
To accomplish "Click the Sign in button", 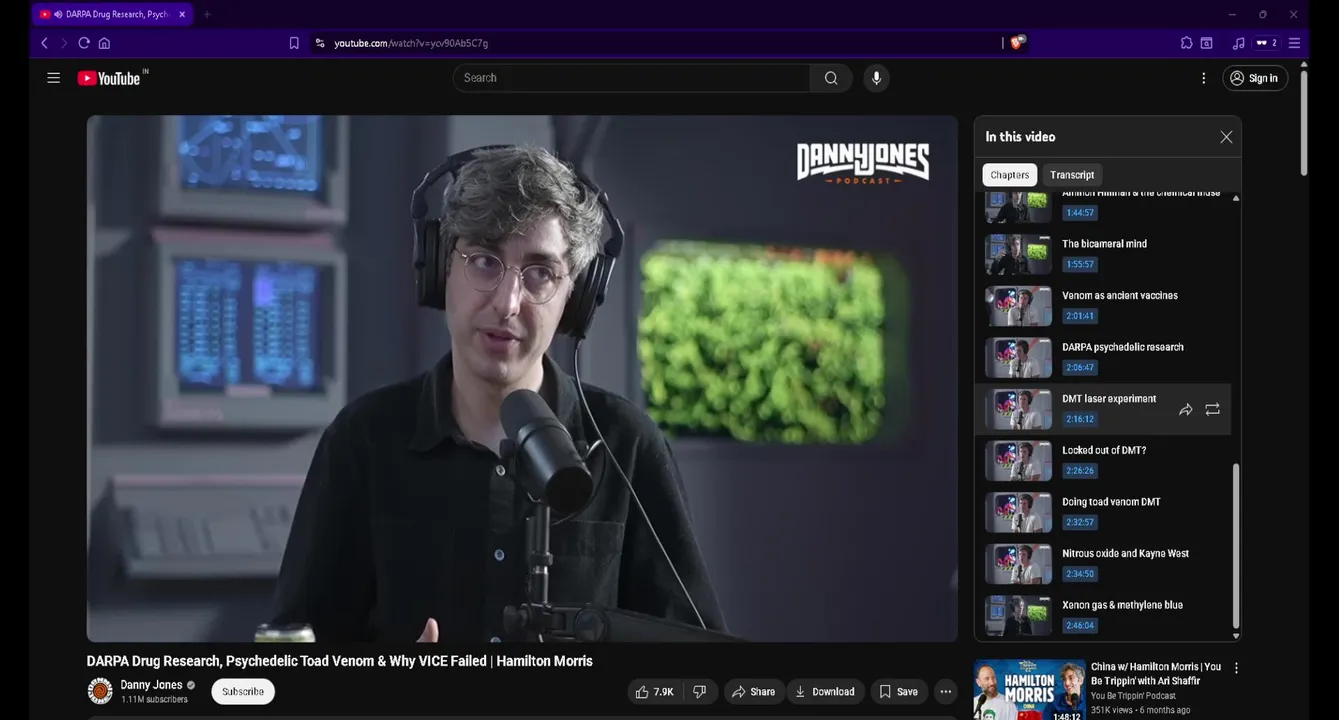I will [x=1255, y=78].
